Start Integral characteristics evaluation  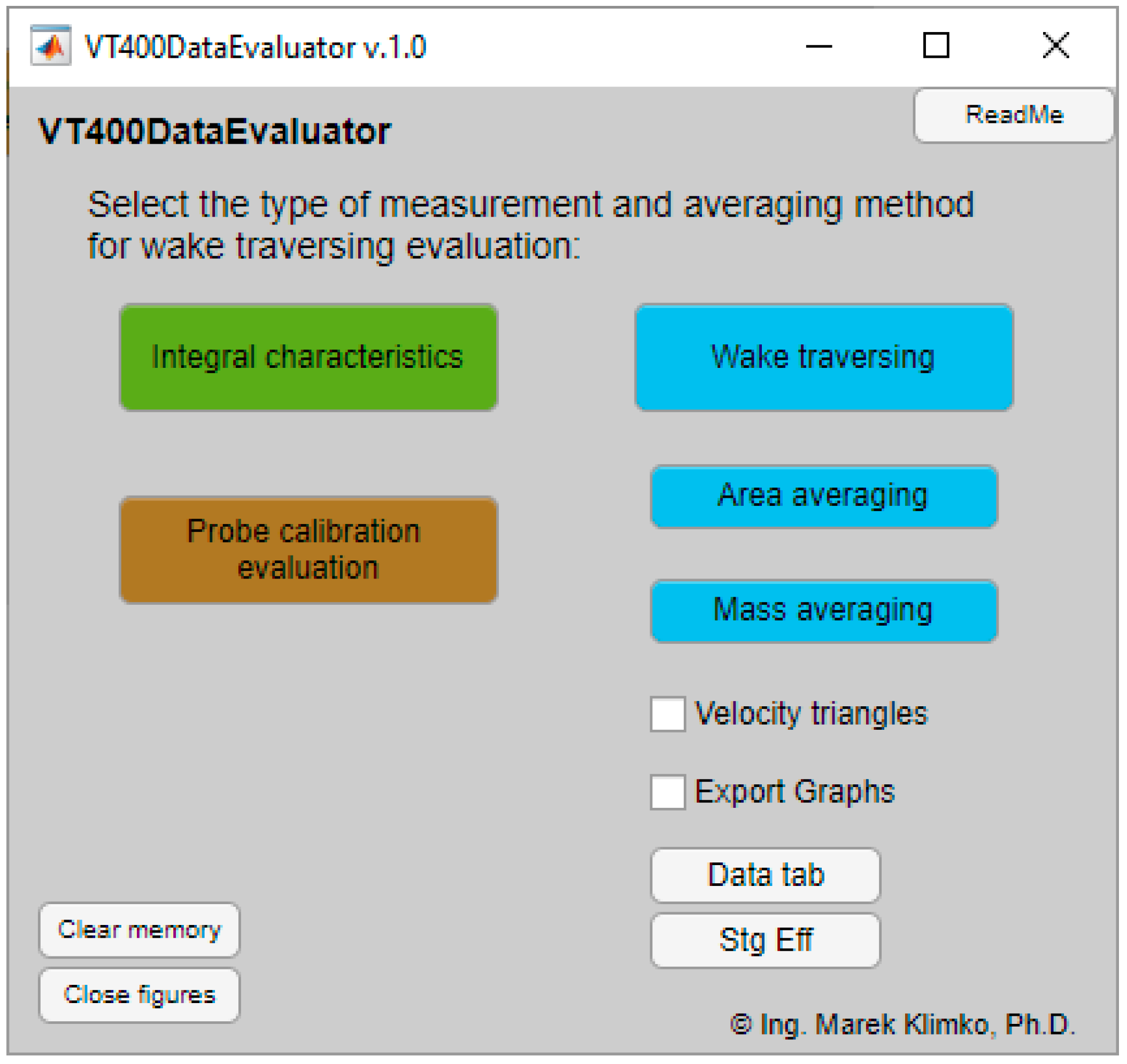308,357
